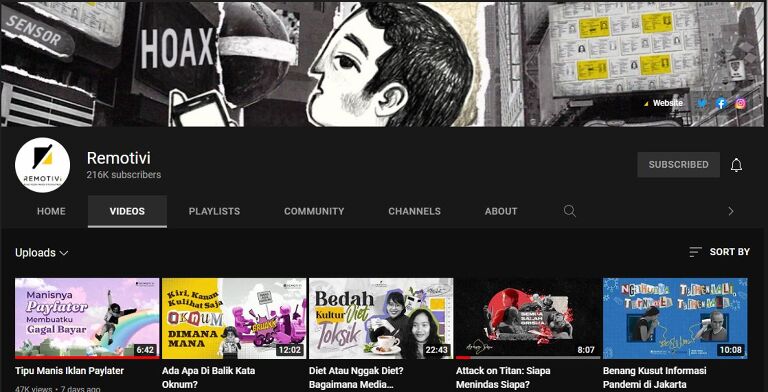The height and width of the screenshot is (392, 768).
Task: Click the notification bell icon
Action: pos(736,165)
